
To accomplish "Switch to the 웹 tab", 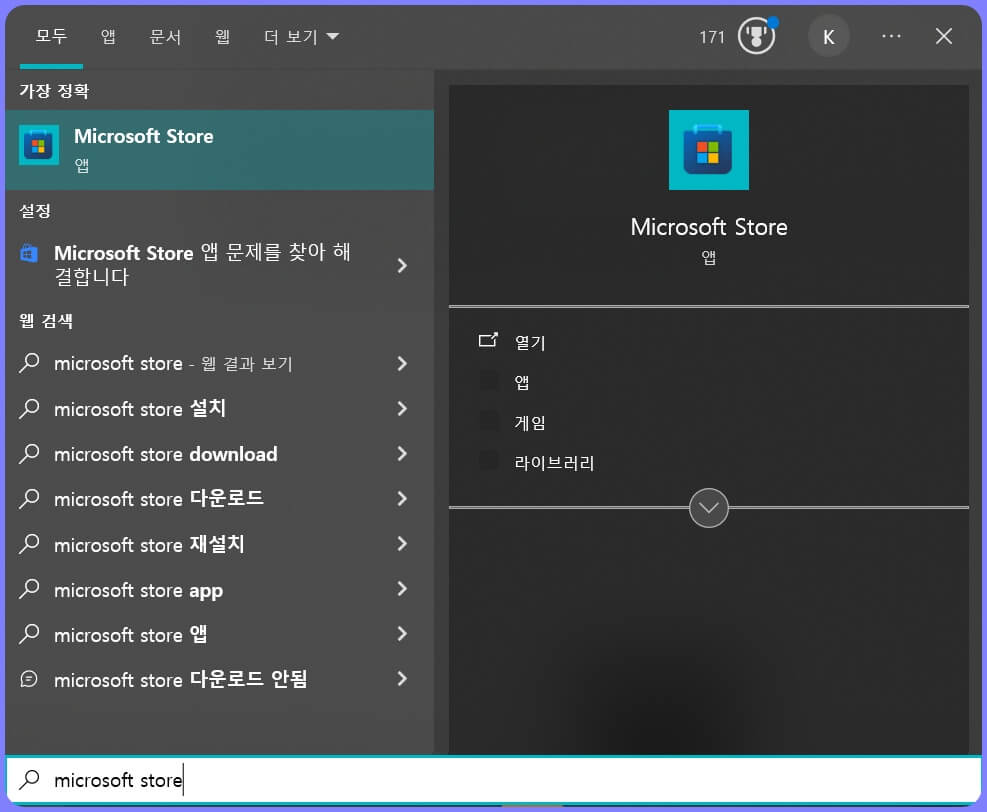I will [222, 36].
